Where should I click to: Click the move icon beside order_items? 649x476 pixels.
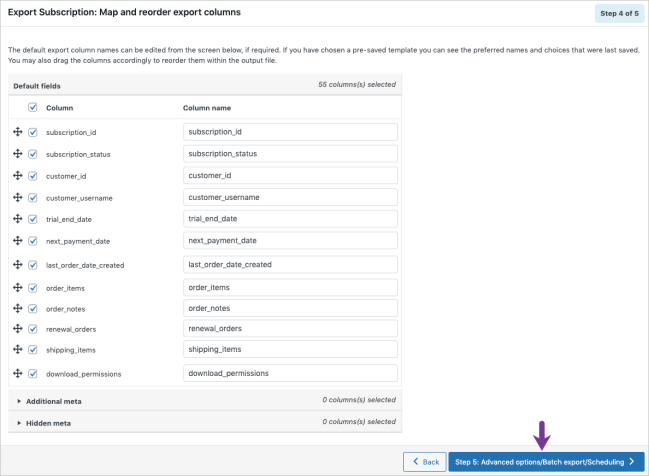pyautogui.click(x=18, y=287)
